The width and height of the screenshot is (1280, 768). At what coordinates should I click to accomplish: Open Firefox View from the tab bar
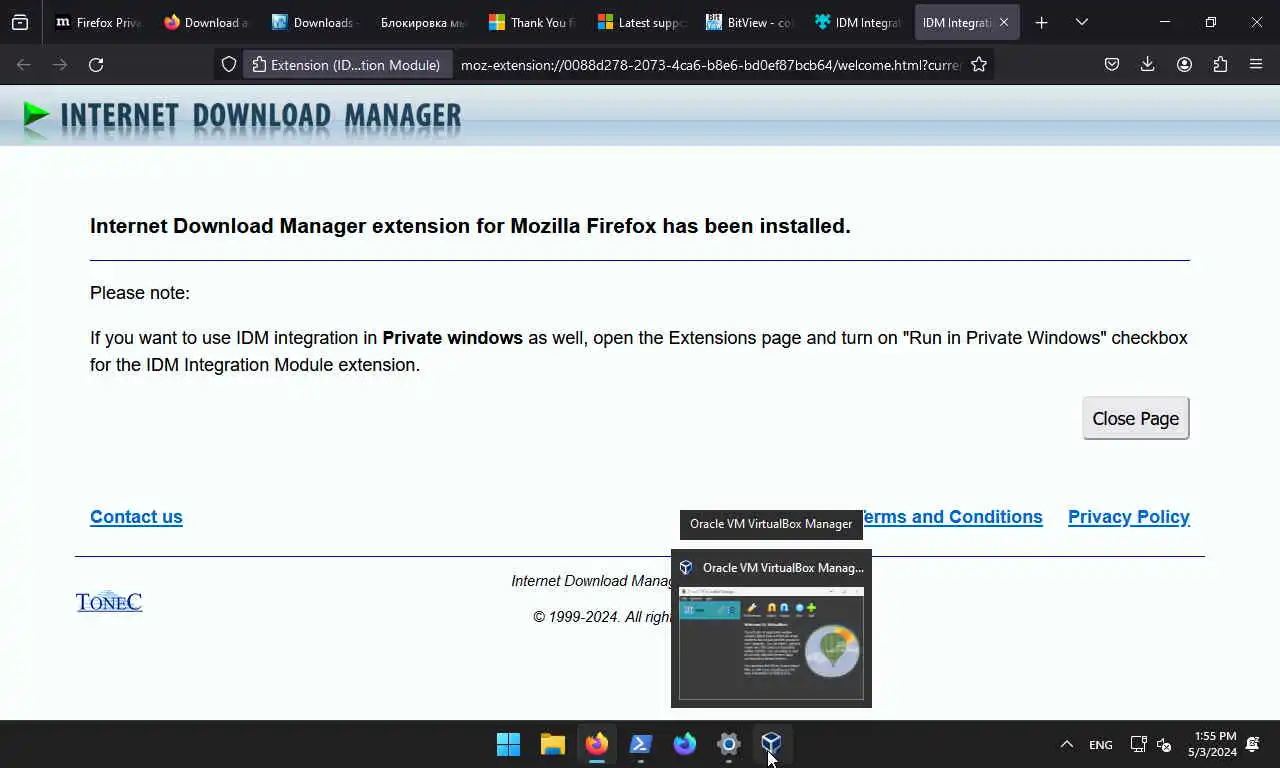pyautogui.click(x=20, y=22)
